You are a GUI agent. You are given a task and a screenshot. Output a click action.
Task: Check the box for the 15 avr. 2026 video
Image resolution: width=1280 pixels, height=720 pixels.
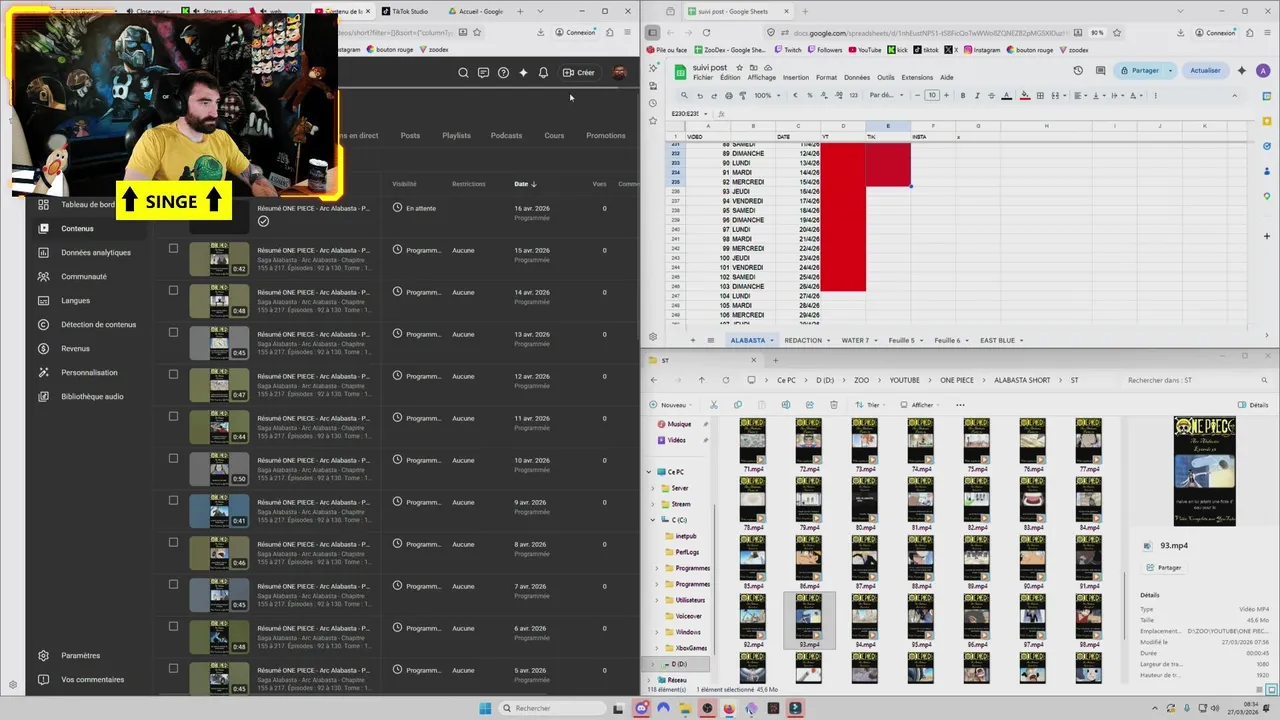pyautogui.click(x=173, y=249)
